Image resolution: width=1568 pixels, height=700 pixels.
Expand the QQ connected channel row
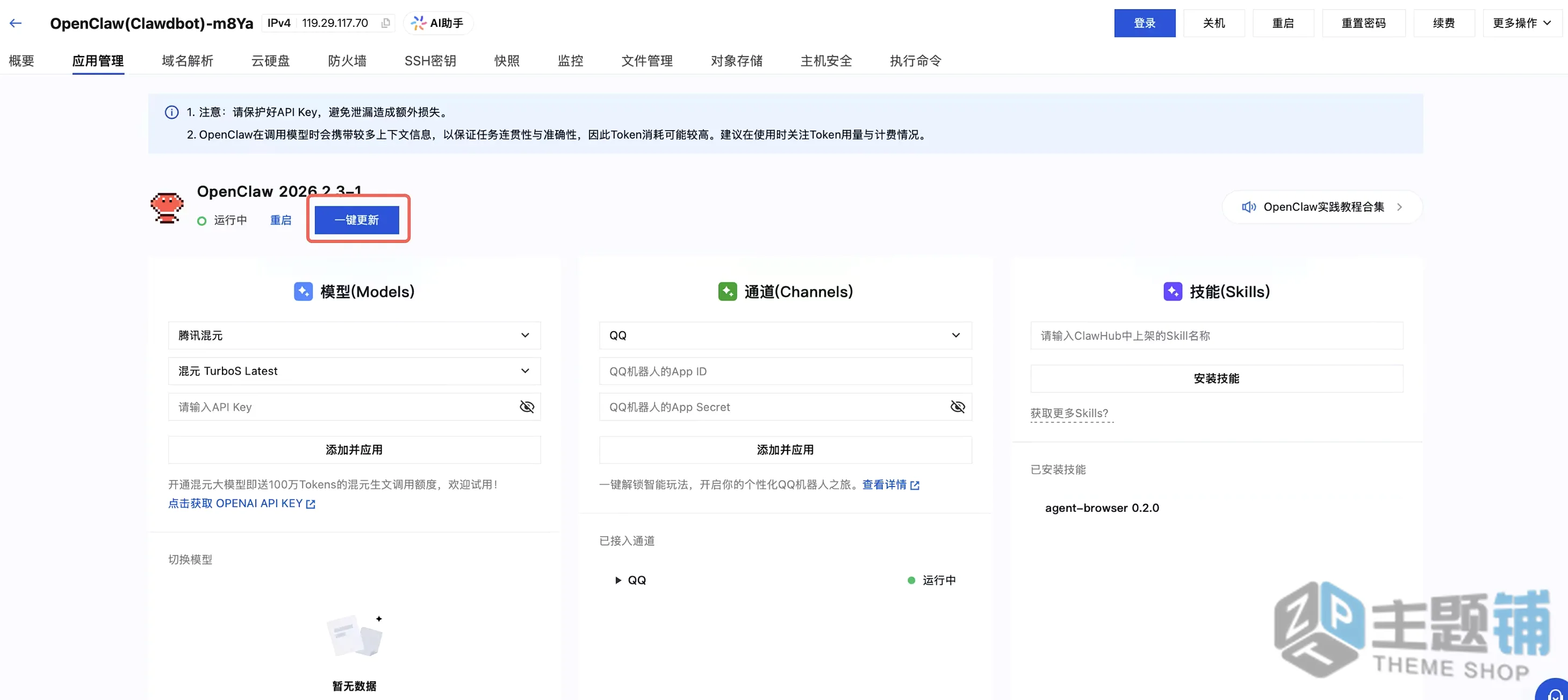(618, 581)
